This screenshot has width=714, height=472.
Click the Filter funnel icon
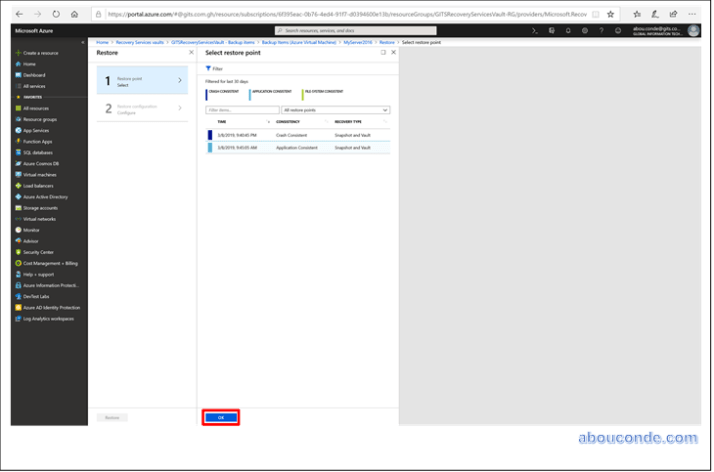point(208,68)
